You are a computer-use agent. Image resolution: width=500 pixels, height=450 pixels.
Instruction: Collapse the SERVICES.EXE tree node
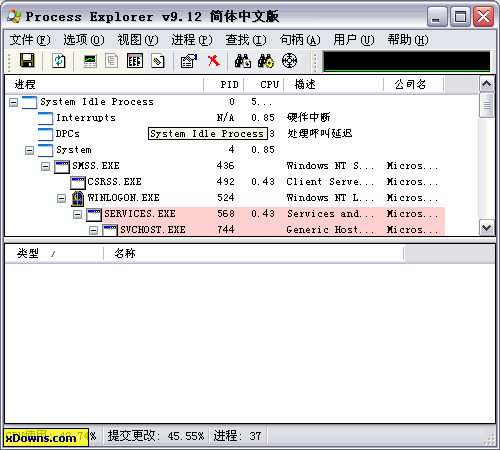pos(77,214)
